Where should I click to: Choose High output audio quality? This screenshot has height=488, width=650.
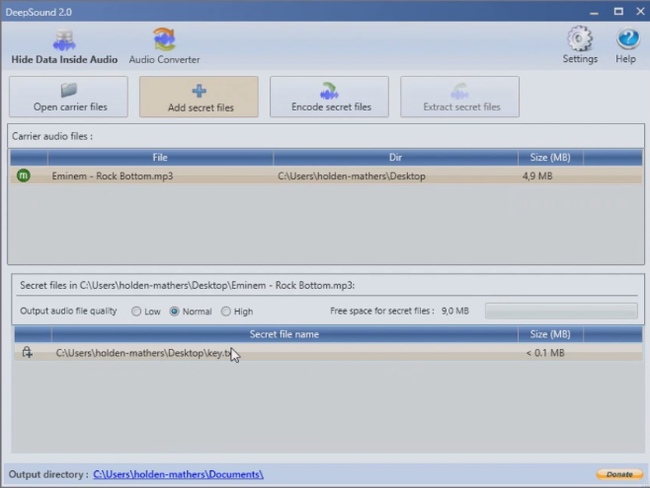click(226, 311)
